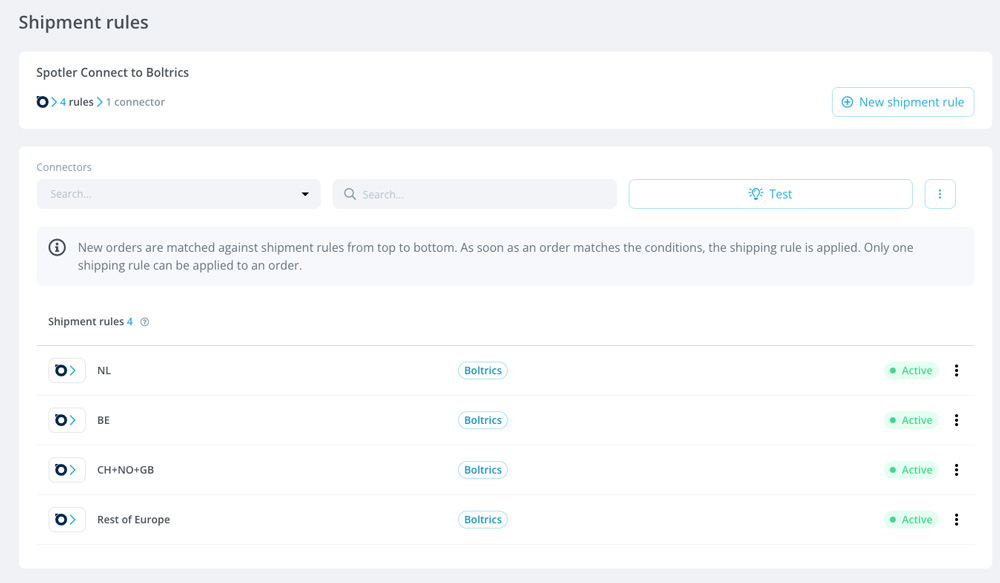Click the Active status of BE rule
The height and width of the screenshot is (583, 1000).
pos(911,420)
